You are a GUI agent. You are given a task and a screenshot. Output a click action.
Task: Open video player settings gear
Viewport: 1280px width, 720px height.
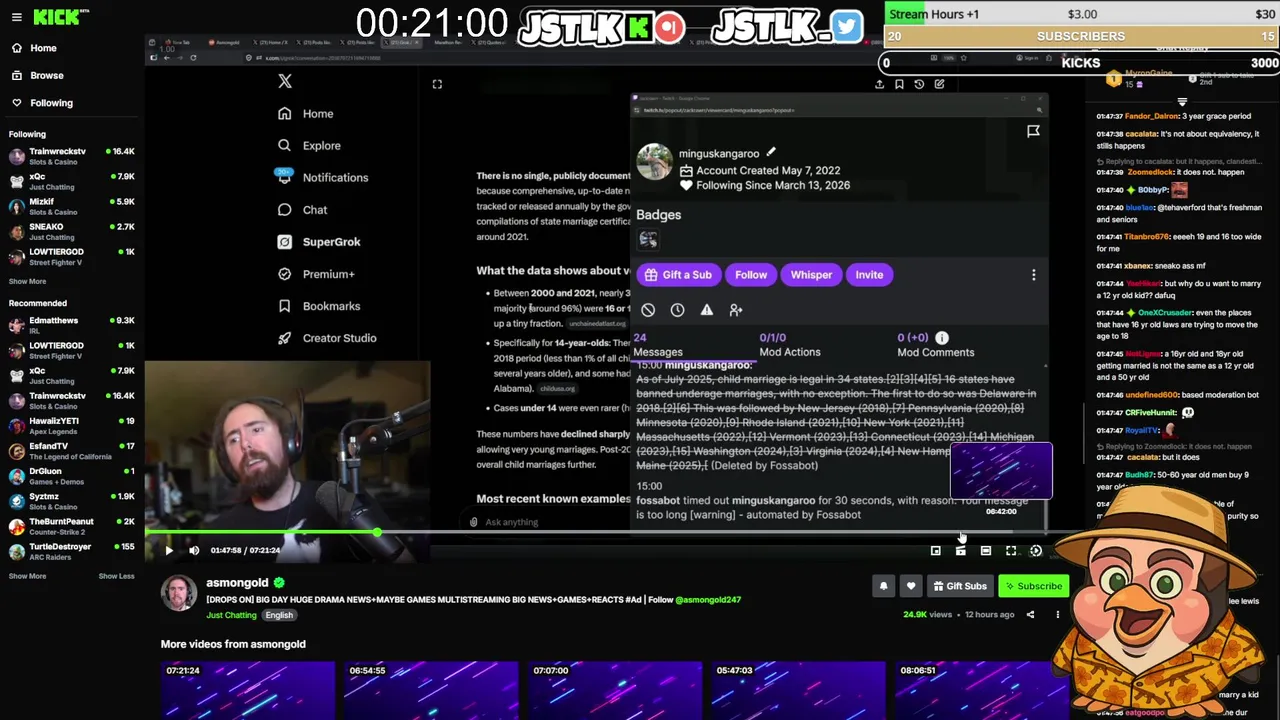pos(1036,550)
